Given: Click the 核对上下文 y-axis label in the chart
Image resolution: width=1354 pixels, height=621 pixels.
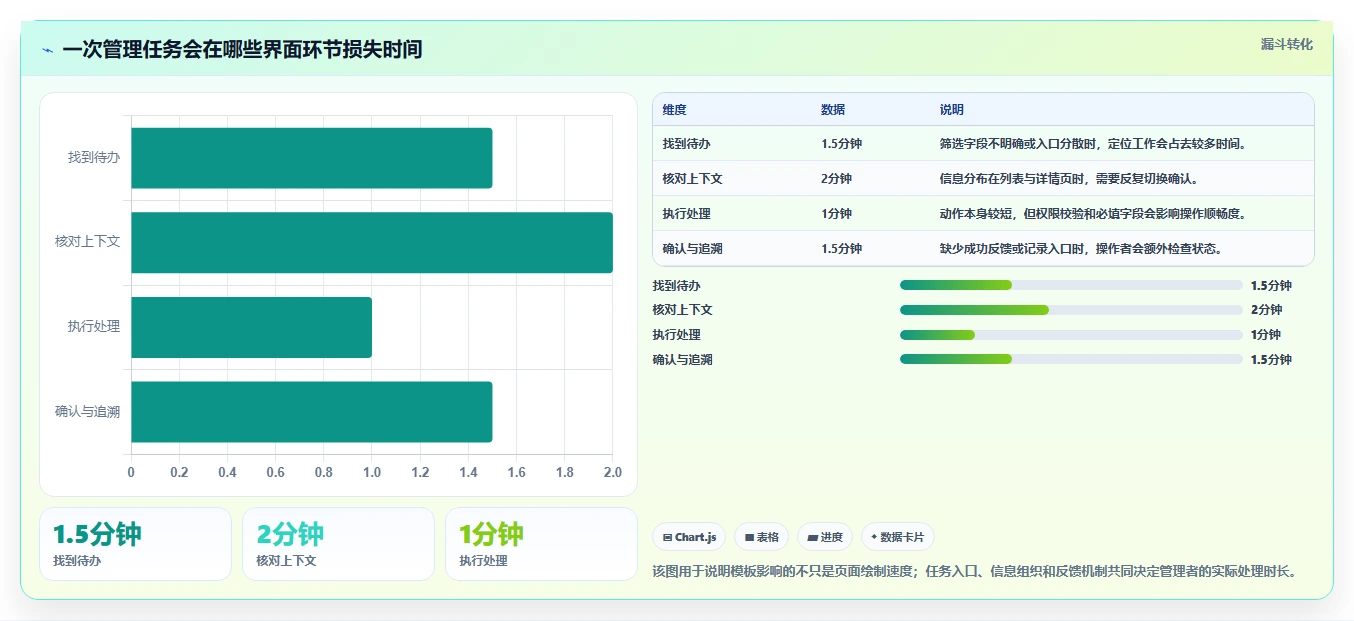Looking at the screenshot, I should [x=88, y=242].
